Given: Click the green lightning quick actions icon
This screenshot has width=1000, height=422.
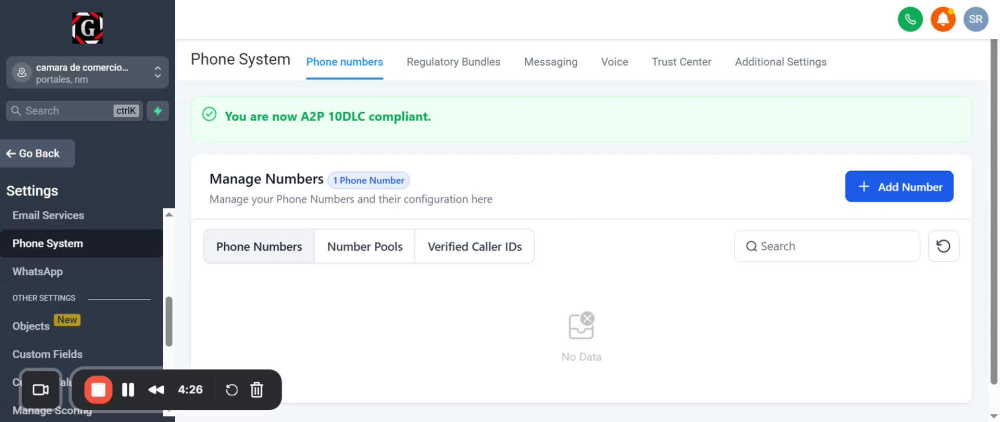Looking at the screenshot, I should point(158,111).
